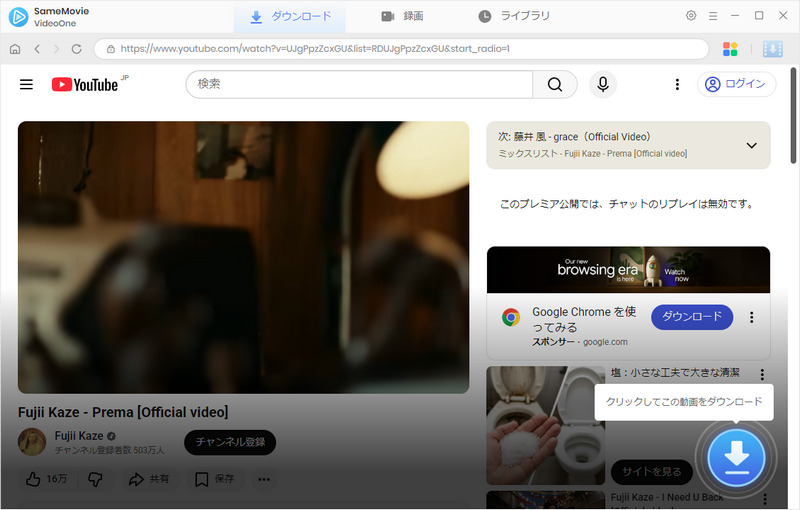Reload the current page
The height and width of the screenshot is (510, 800).
coord(77,49)
